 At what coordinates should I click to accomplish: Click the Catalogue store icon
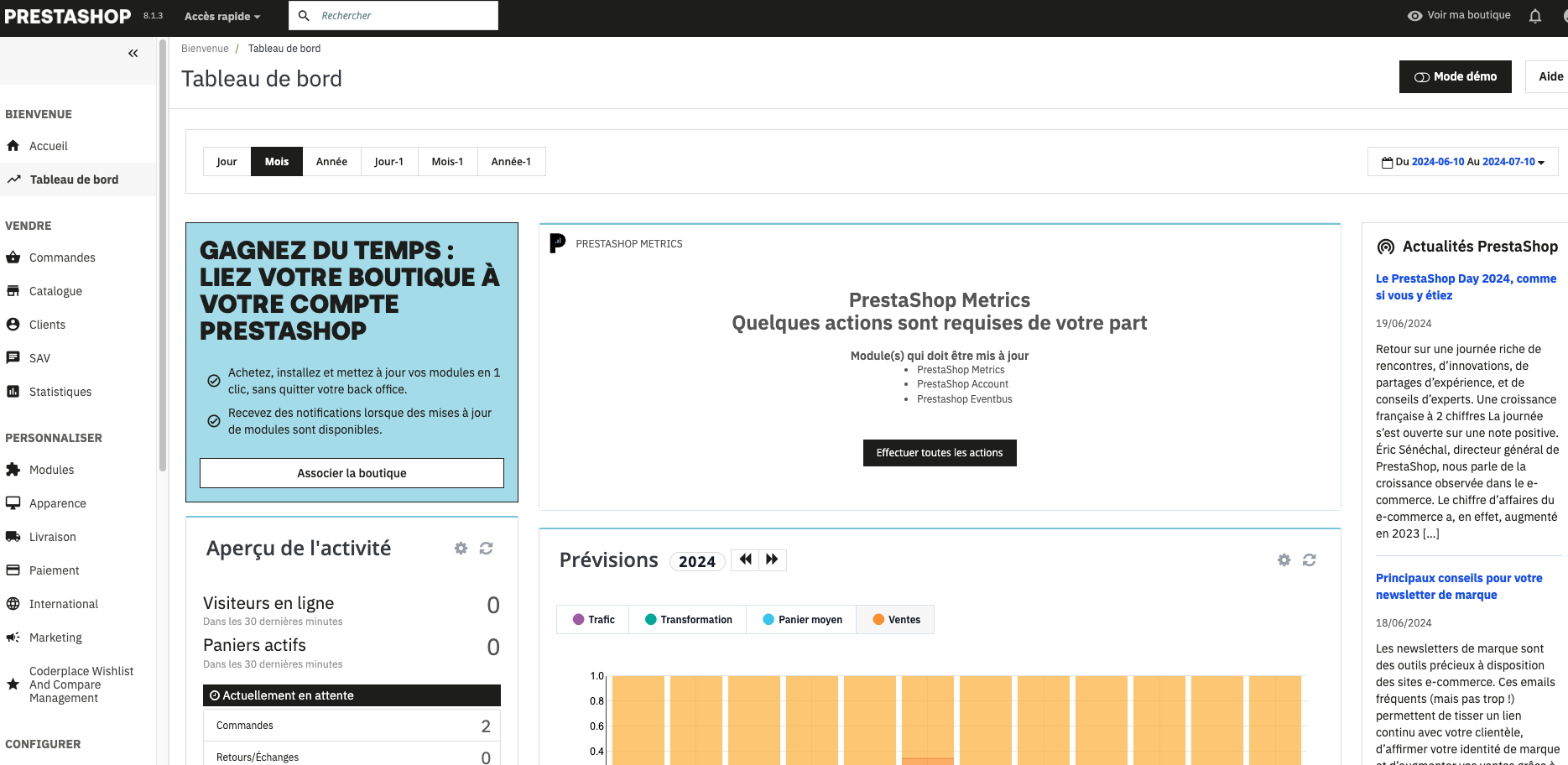(13, 291)
